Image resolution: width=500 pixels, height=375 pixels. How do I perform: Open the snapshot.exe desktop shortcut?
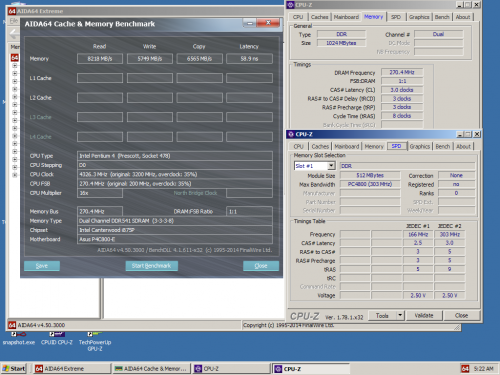19,339
